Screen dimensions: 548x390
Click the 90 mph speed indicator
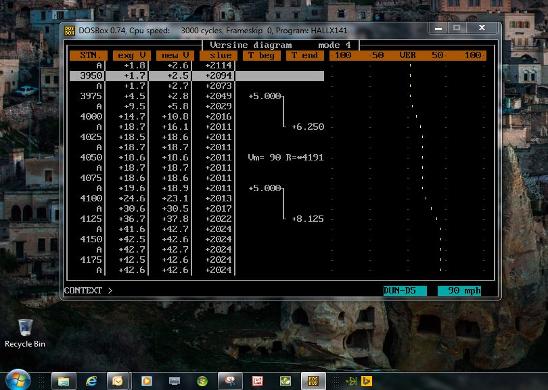(x=459, y=291)
